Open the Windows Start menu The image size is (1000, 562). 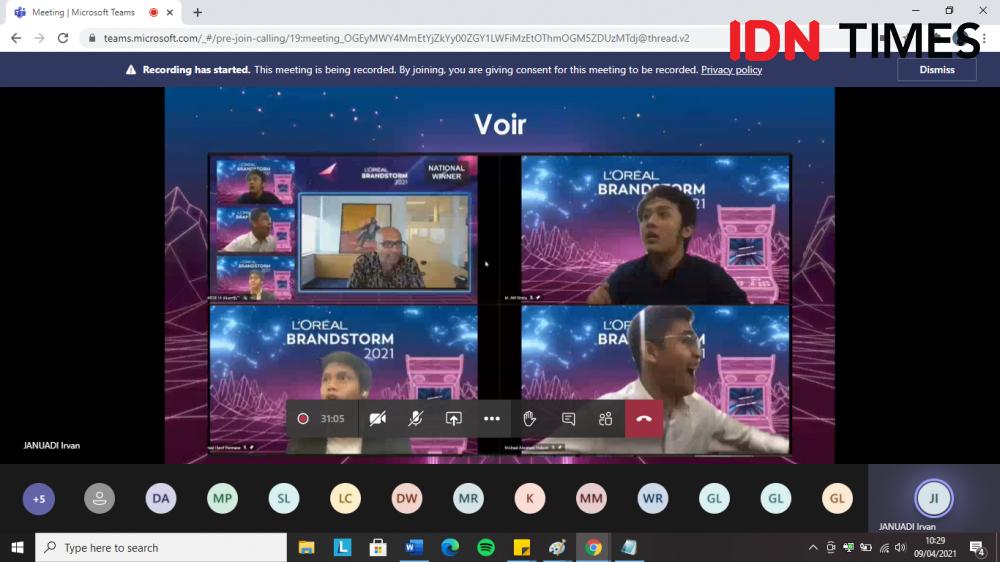[17, 547]
